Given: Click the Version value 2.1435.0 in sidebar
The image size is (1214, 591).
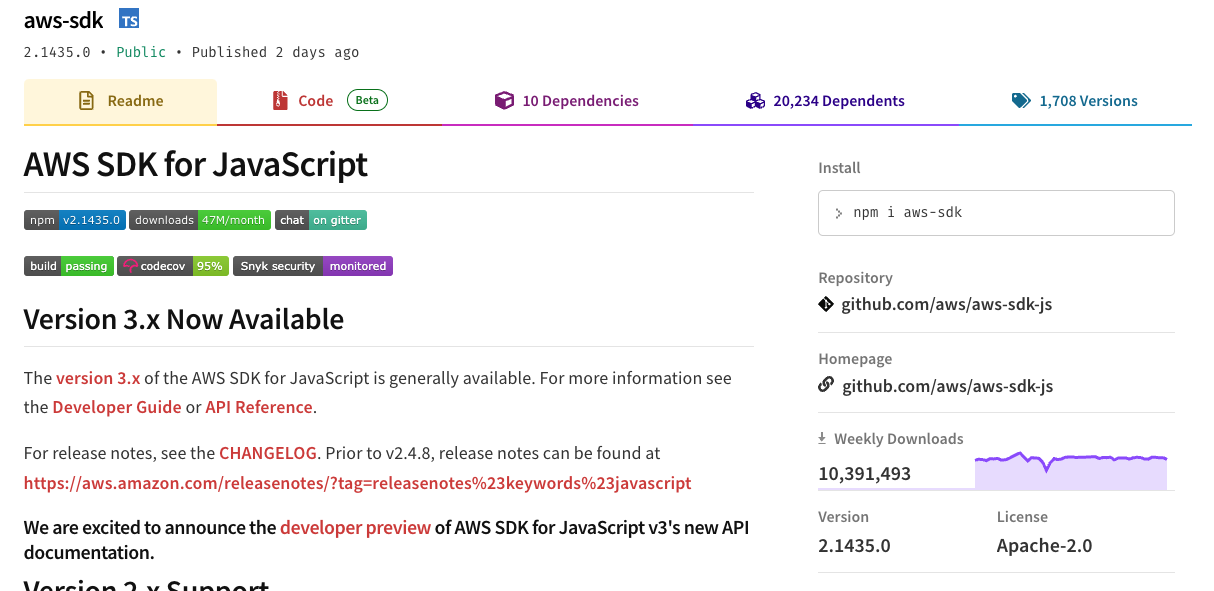Looking at the screenshot, I should [x=854, y=546].
